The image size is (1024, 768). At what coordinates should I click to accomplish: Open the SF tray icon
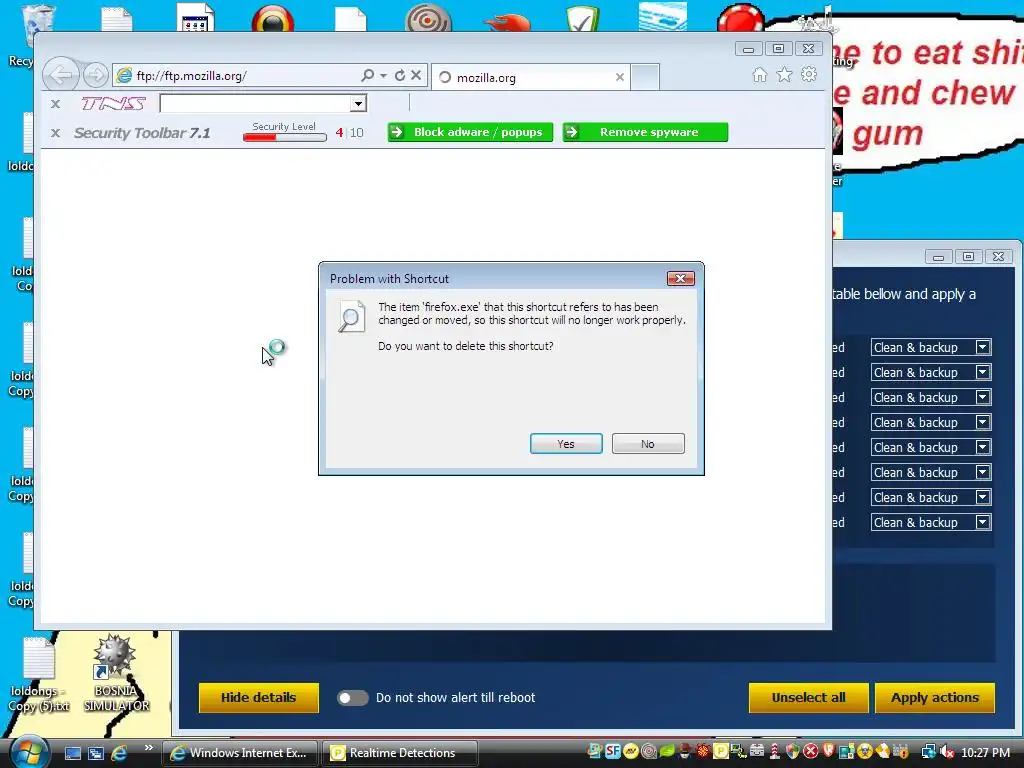(613, 752)
